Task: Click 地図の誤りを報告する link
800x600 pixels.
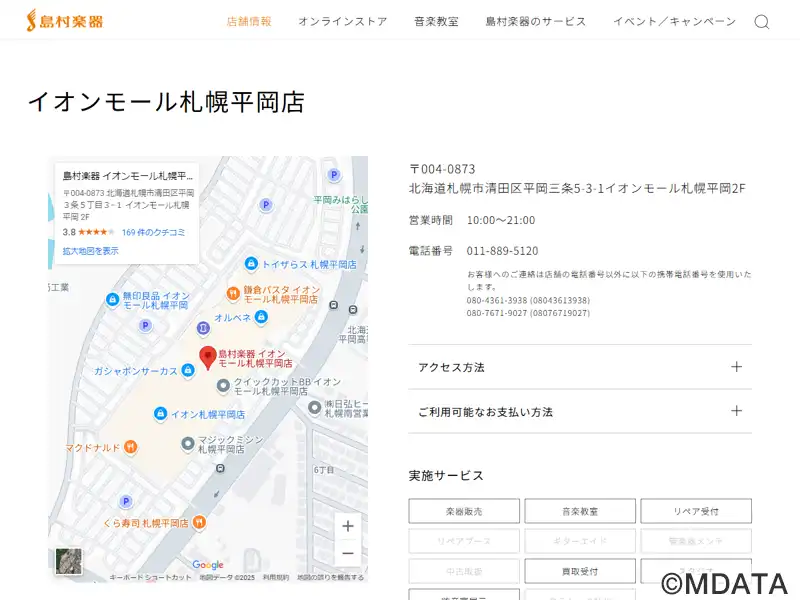Action: [331, 578]
